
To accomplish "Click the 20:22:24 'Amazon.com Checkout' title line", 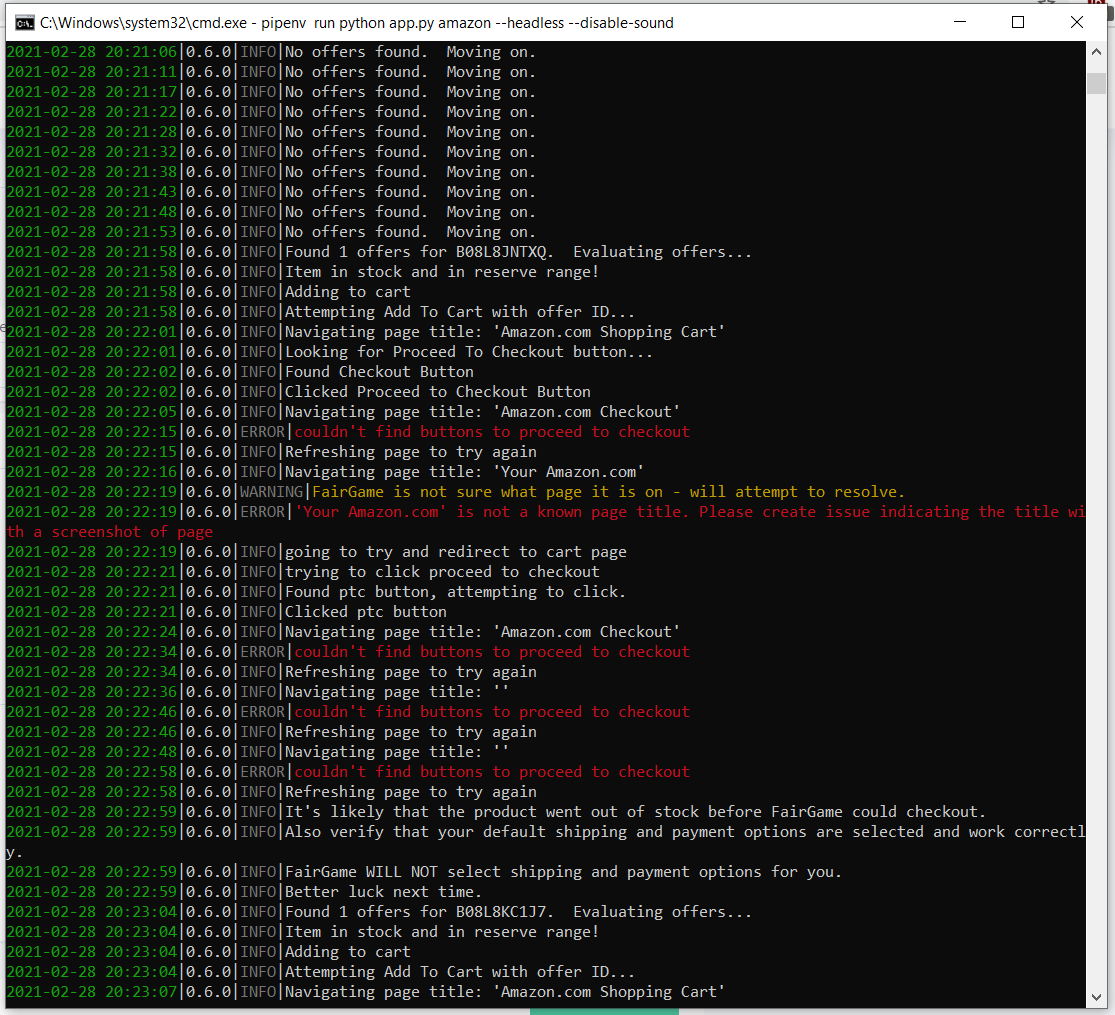I will click(343, 632).
